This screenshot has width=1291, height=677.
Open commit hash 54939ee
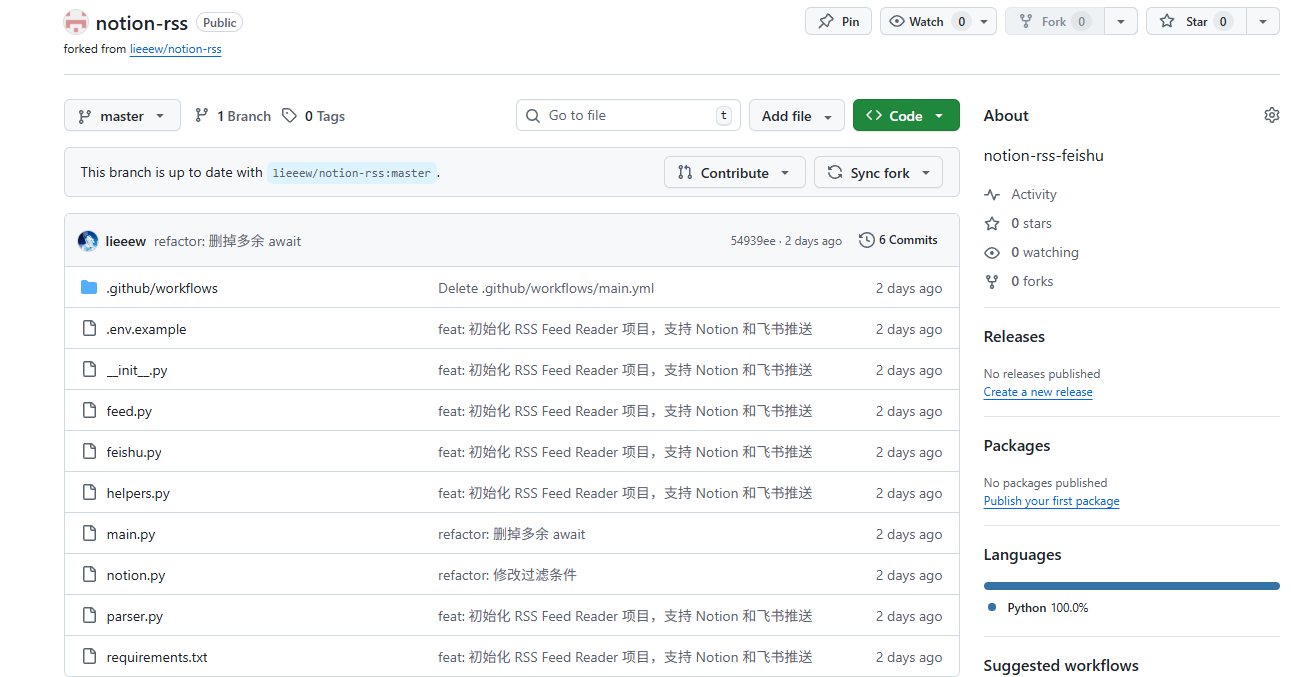(x=753, y=241)
